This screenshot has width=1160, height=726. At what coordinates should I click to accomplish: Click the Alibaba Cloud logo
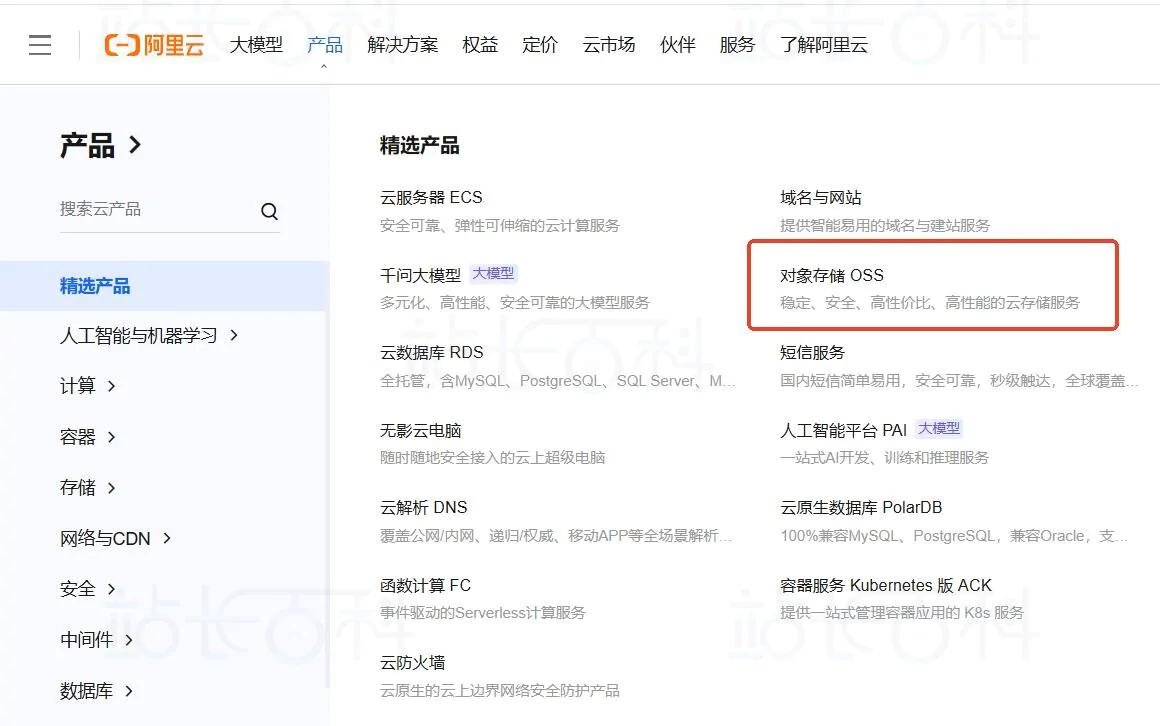(x=154, y=43)
